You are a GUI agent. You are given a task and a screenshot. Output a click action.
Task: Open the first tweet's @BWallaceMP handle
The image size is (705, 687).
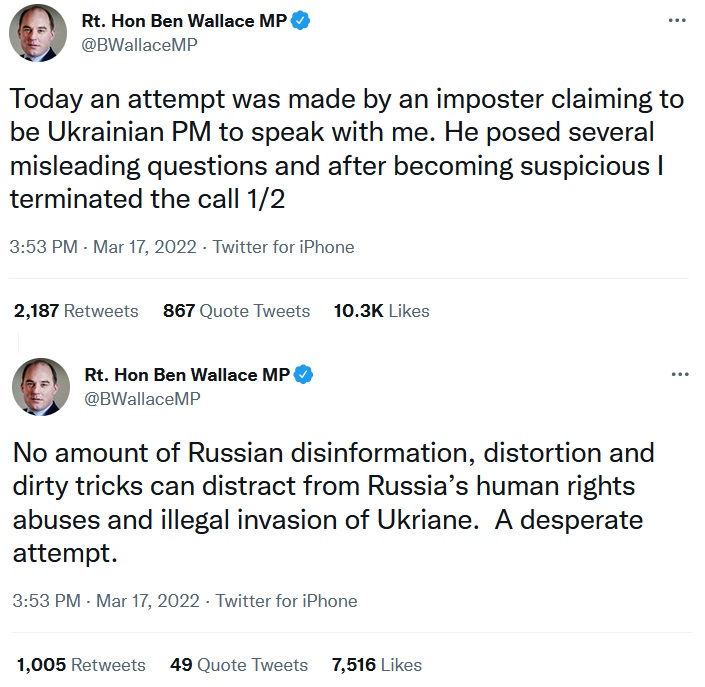coord(140,46)
